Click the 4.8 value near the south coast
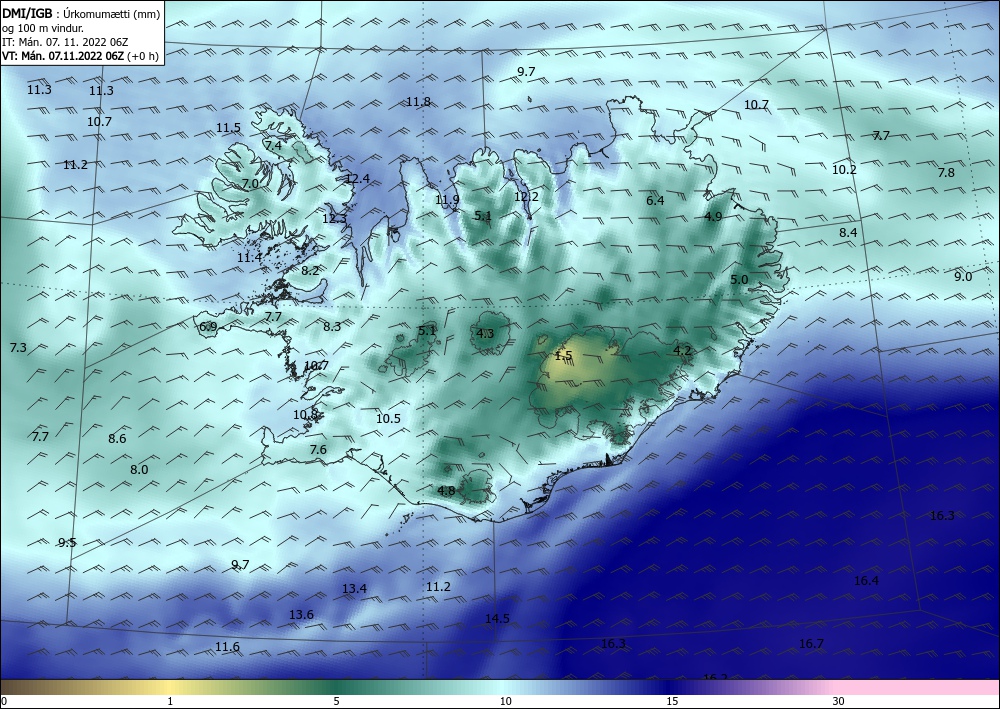Viewport: 1000px width, 709px height. 446,490
